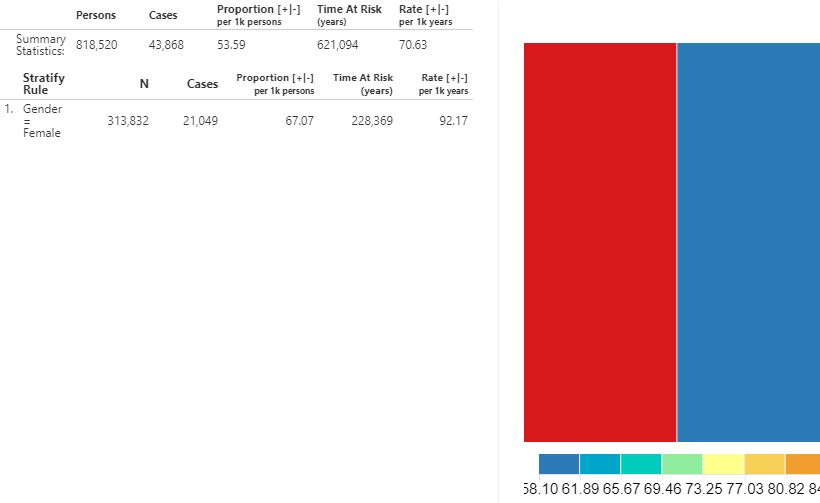
Task: Select the 43,868 cases value
Action: pyautogui.click(x=166, y=45)
